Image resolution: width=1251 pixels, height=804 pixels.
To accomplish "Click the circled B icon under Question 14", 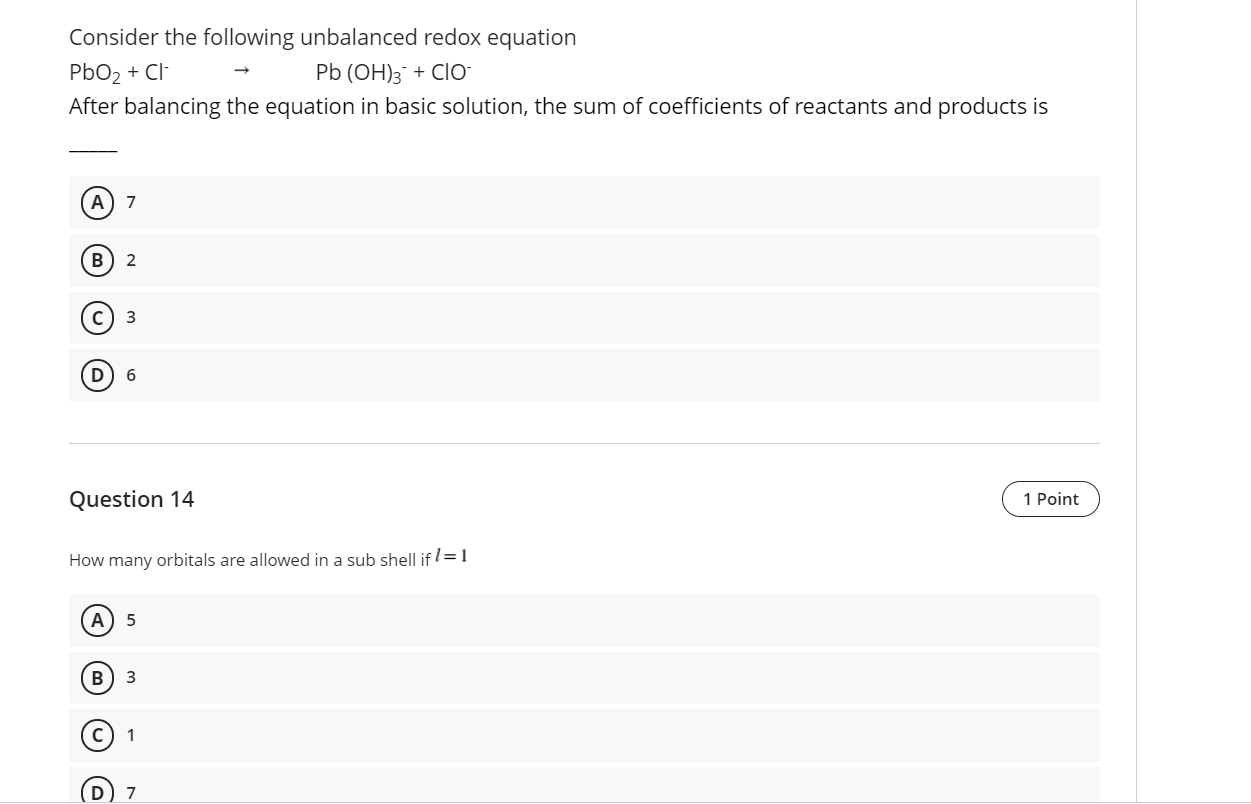I will click(x=96, y=678).
